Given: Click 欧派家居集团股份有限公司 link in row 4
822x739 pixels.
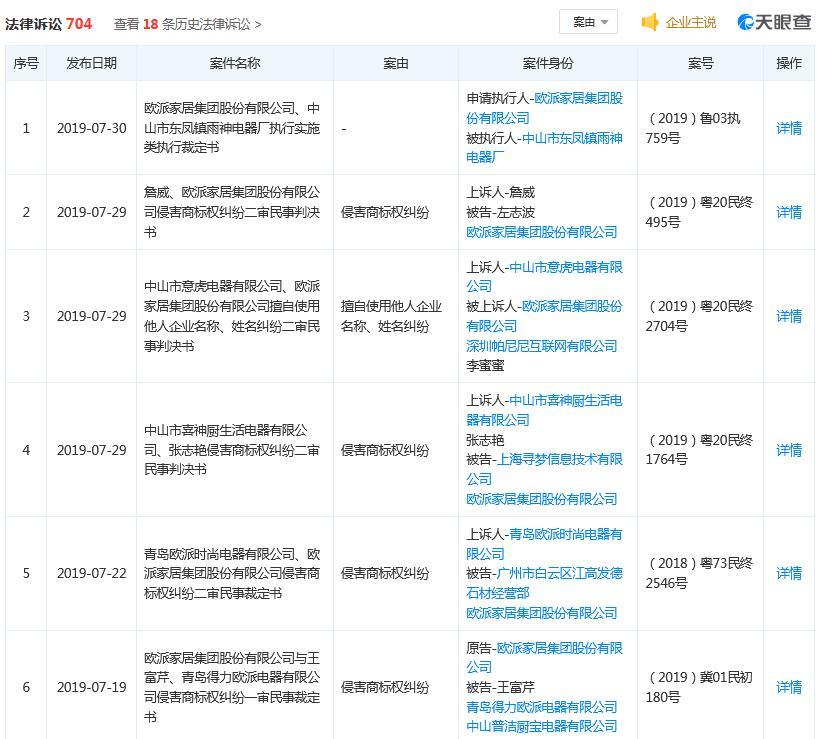Looking at the screenshot, I should click(x=542, y=499).
